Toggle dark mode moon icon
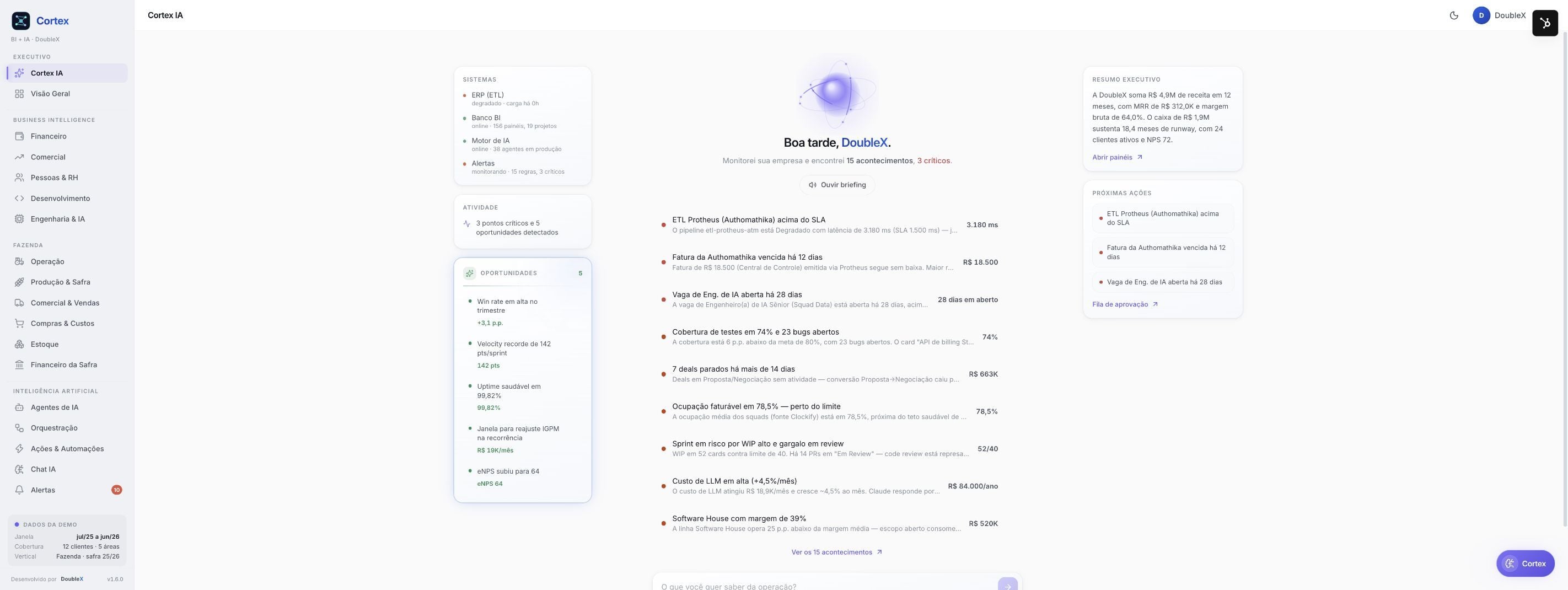The height and width of the screenshot is (590, 1568). 1454,16
